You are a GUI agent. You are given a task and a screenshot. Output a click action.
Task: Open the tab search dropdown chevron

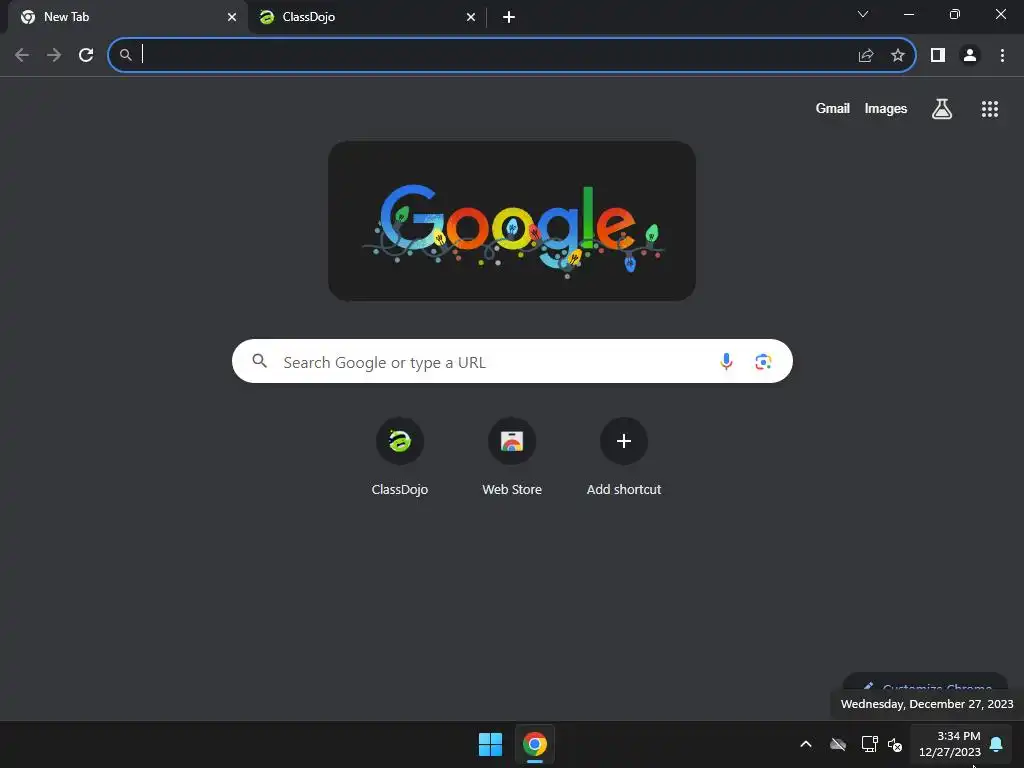point(863,14)
